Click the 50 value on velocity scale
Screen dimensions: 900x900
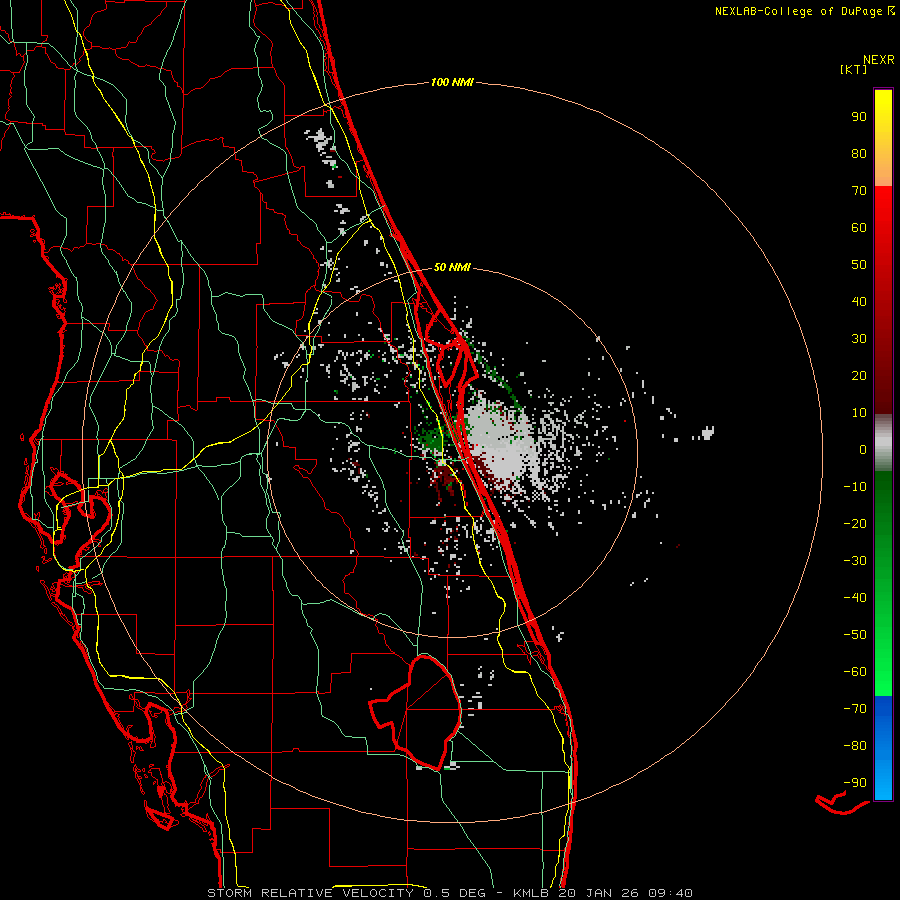click(859, 265)
